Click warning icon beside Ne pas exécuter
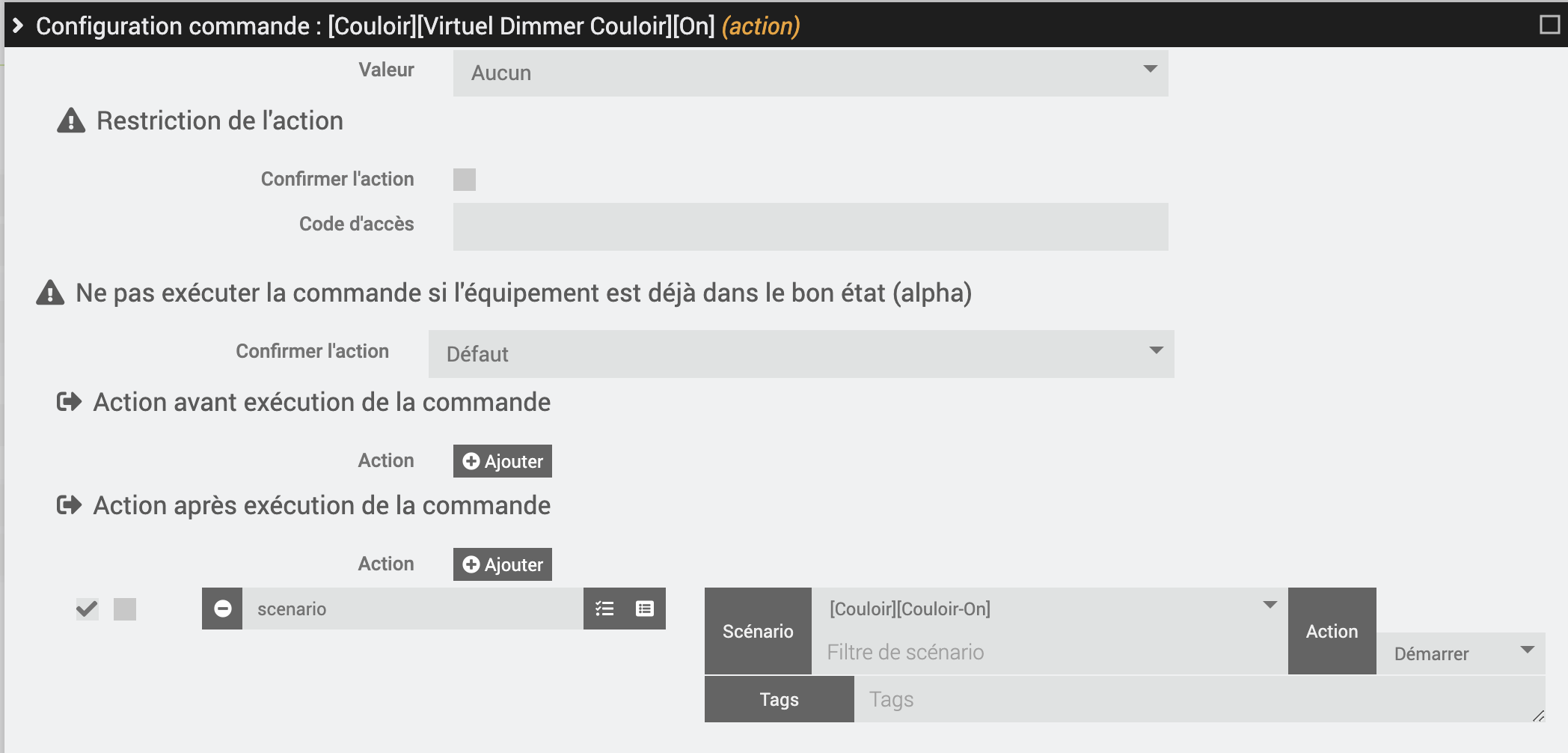Screen dimensions: 1568x753 (x=50, y=292)
